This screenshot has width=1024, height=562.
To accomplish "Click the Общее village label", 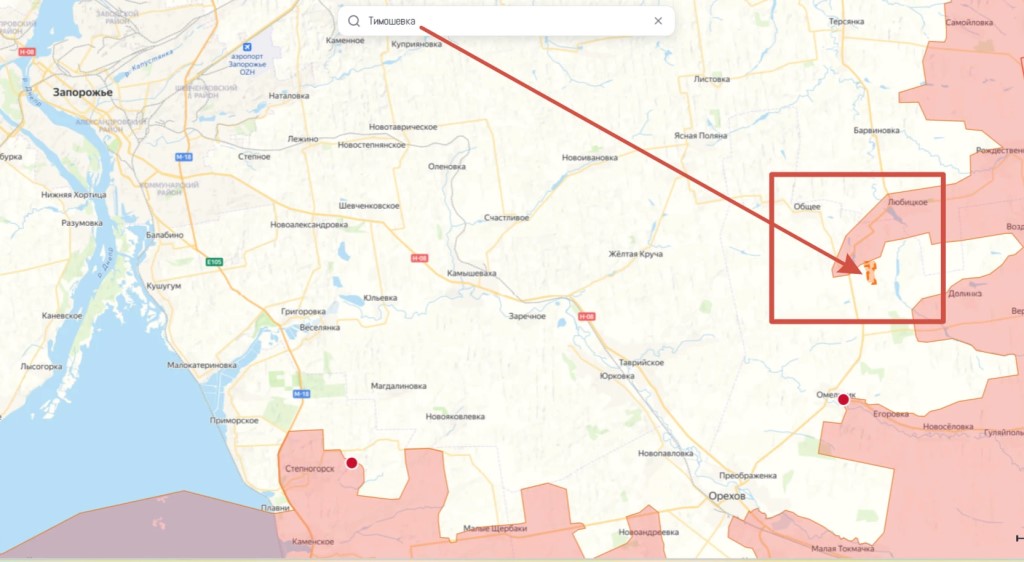I will [x=807, y=206].
